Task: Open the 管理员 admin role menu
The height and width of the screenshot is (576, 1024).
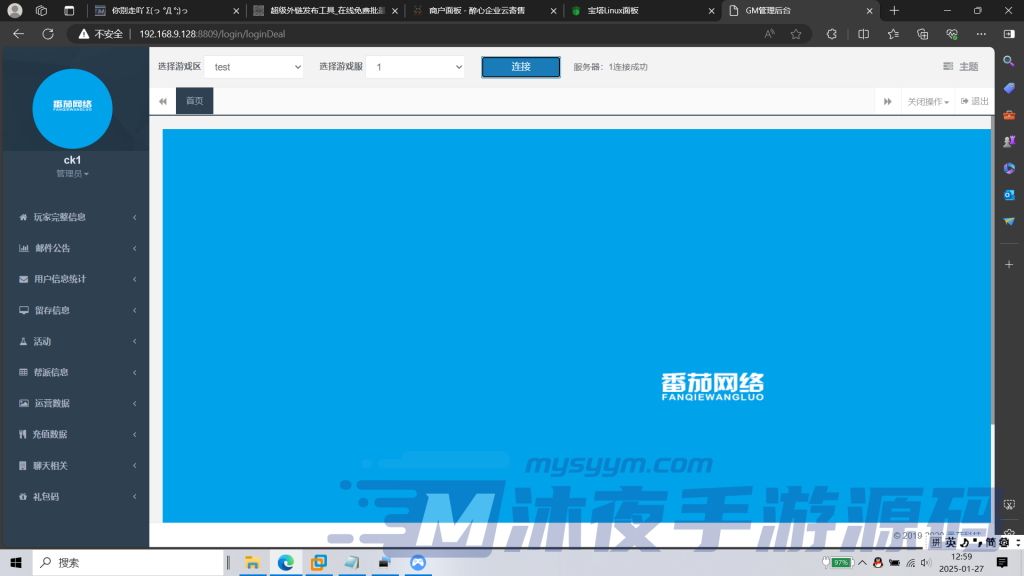Action: [74, 172]
